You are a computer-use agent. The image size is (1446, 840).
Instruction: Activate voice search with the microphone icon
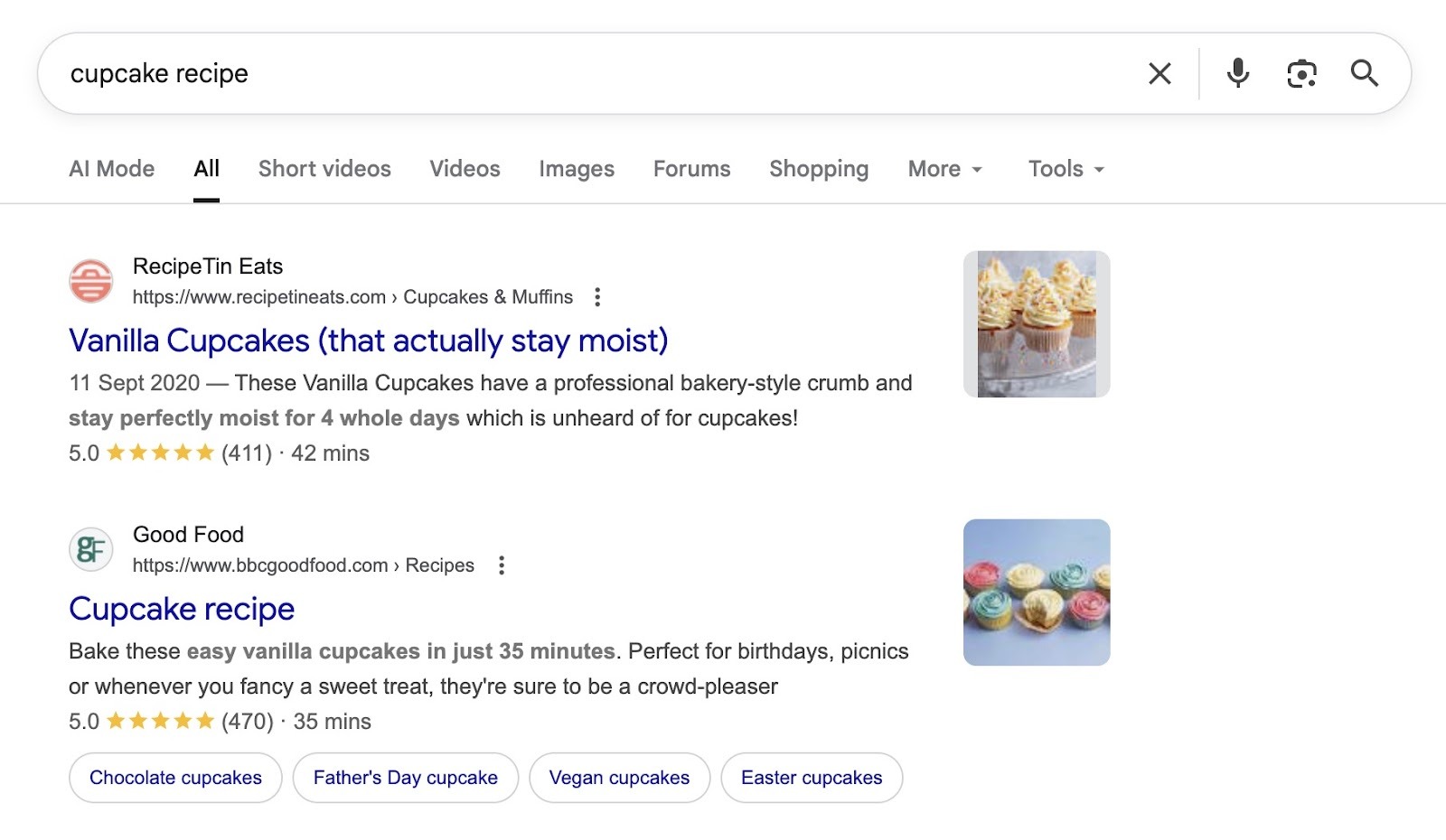point(1237,73)
